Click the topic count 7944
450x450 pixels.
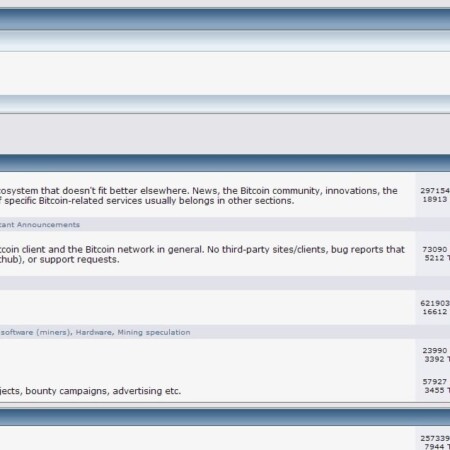click(434, 446)
